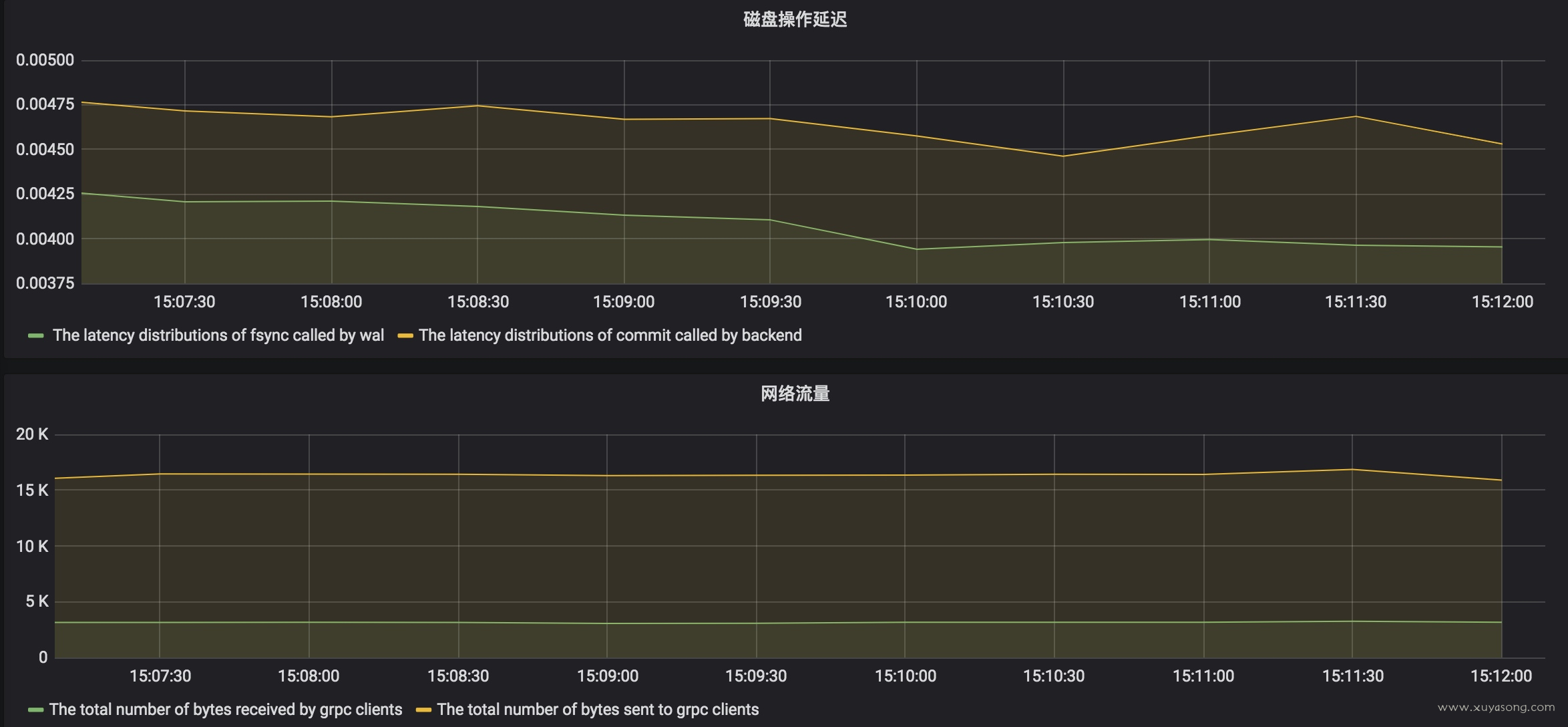Click the 15 K y-axis label in network chart
The image size is (1568, 727).
pos(32,490)
